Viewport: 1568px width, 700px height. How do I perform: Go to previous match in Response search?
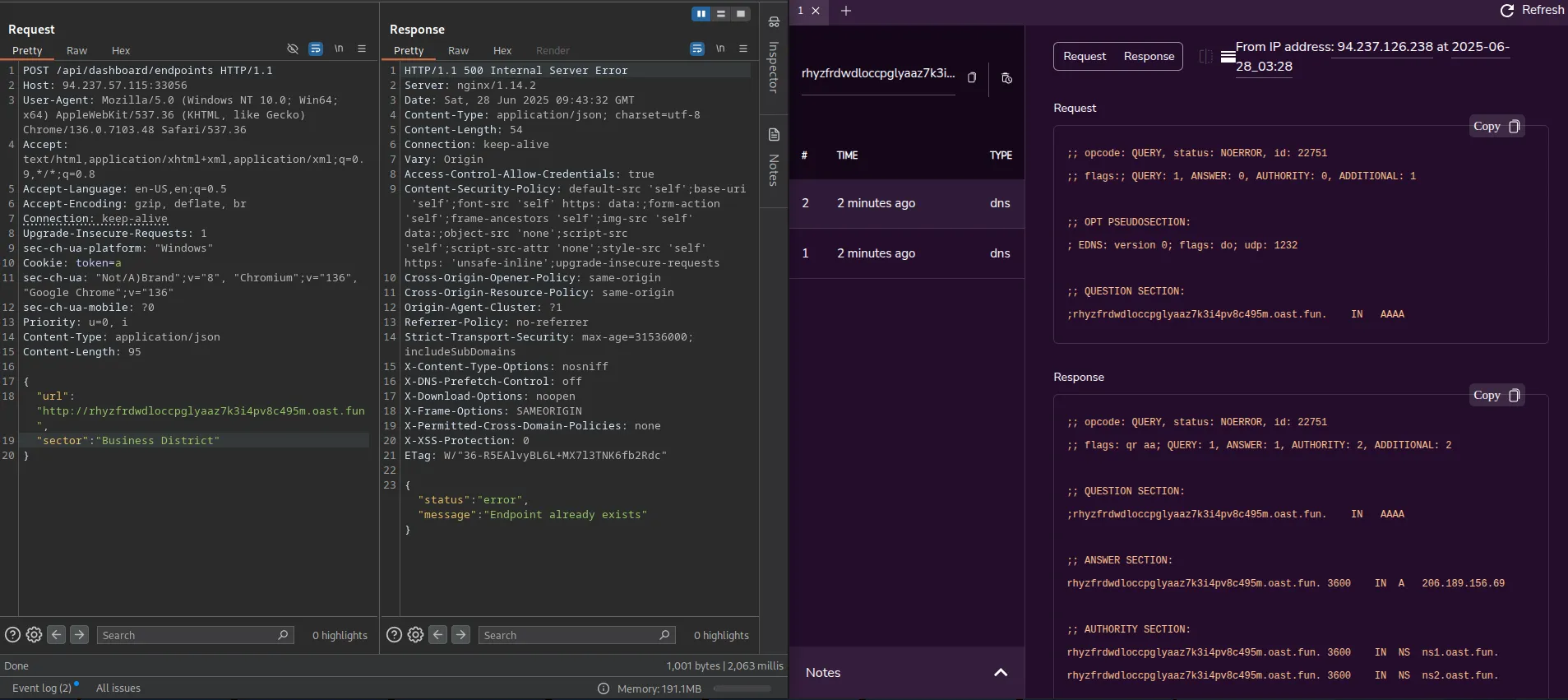coord(438,635)
